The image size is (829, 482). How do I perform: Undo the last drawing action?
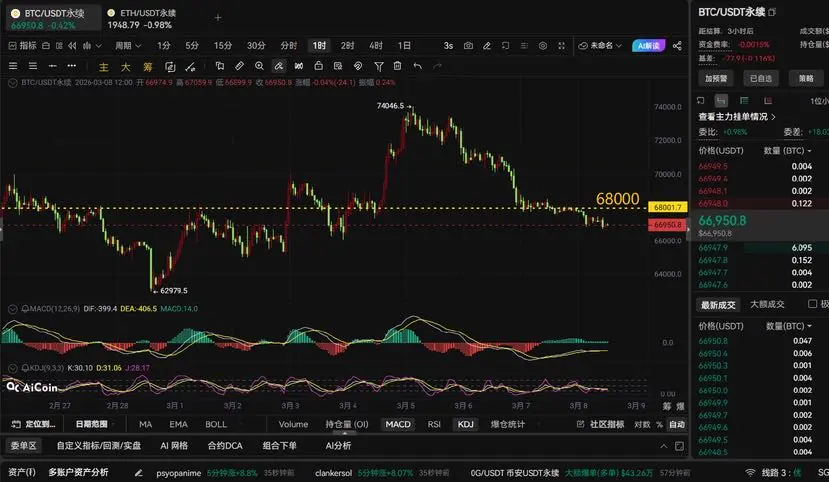pos(418,66)
